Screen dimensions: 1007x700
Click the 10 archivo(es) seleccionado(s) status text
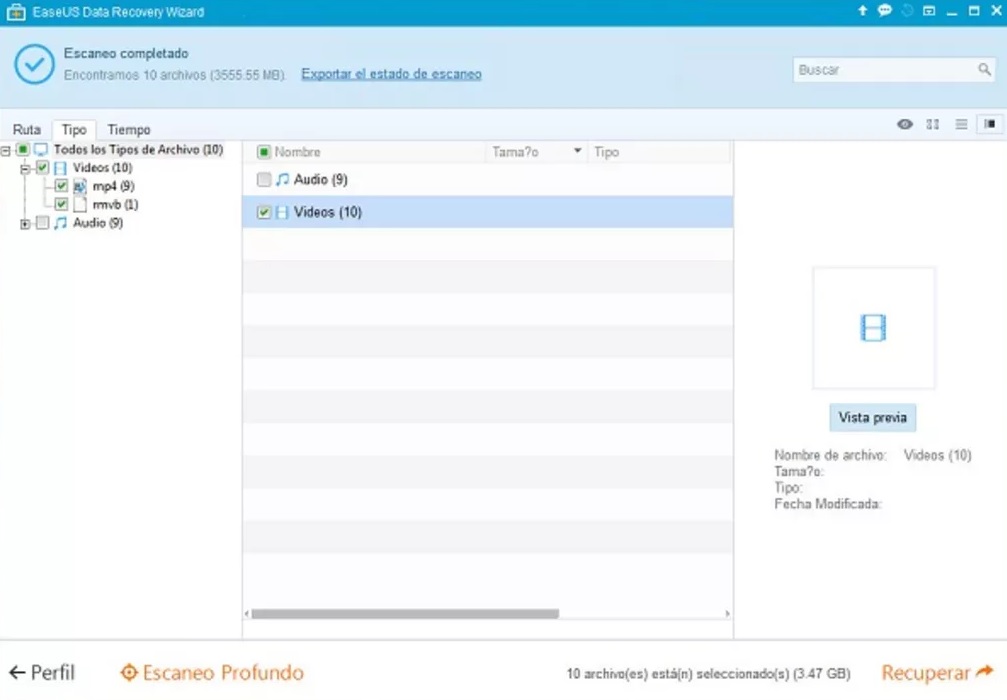coord(708,674)
